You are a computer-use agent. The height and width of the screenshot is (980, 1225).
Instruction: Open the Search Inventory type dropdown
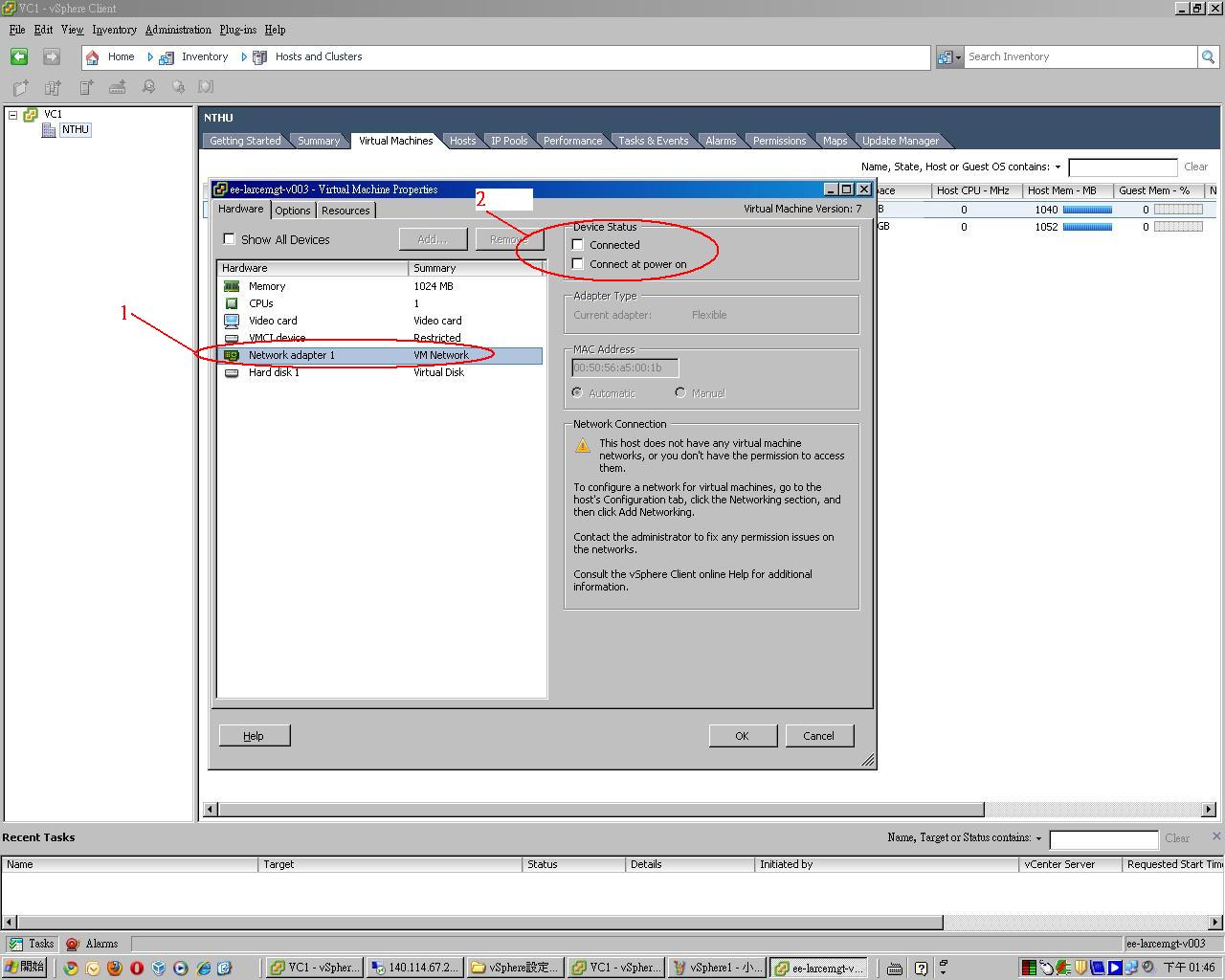click(948, 57)
